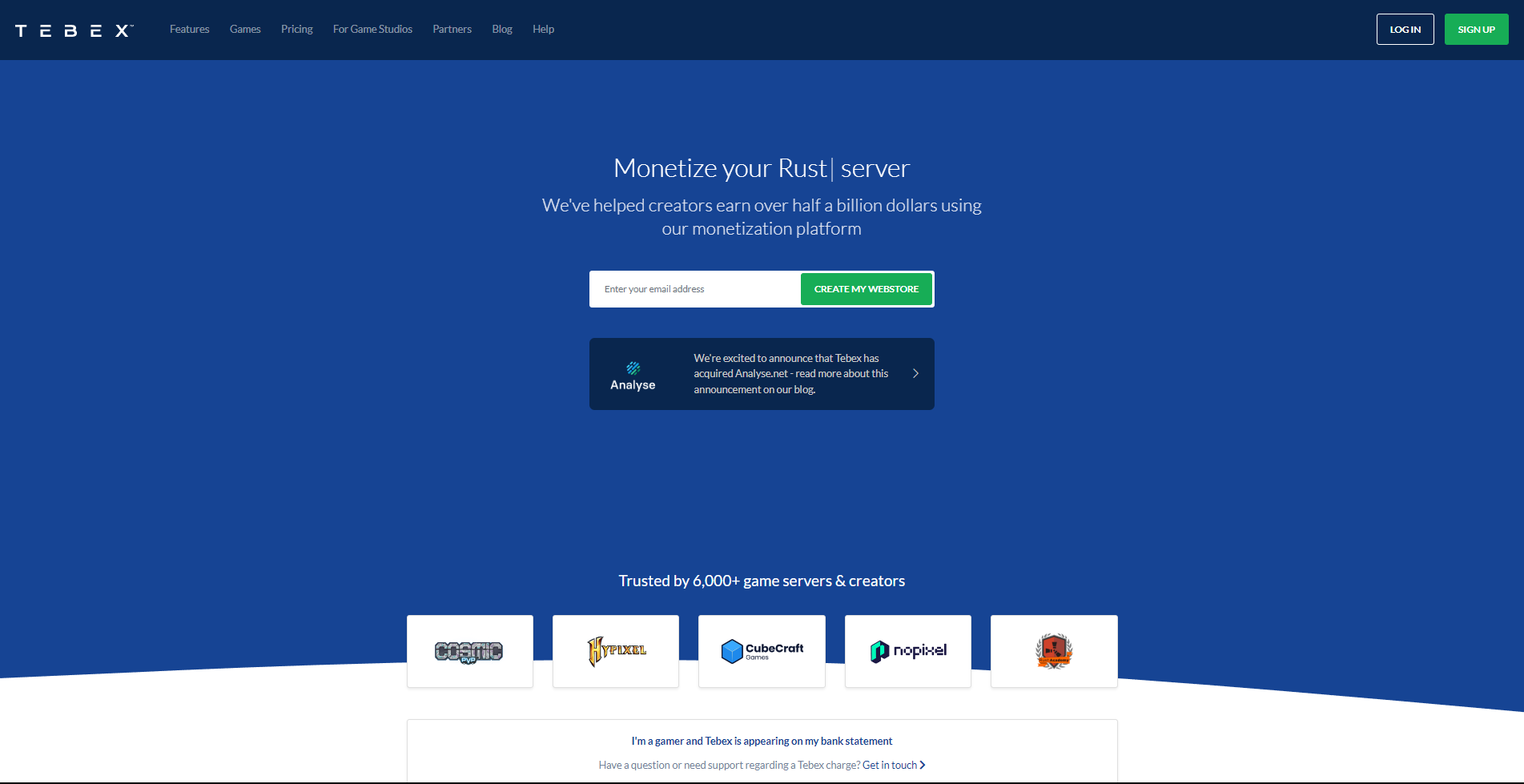Open the Help section
Screen dimensions: 1524x784
tap(543, 29)
